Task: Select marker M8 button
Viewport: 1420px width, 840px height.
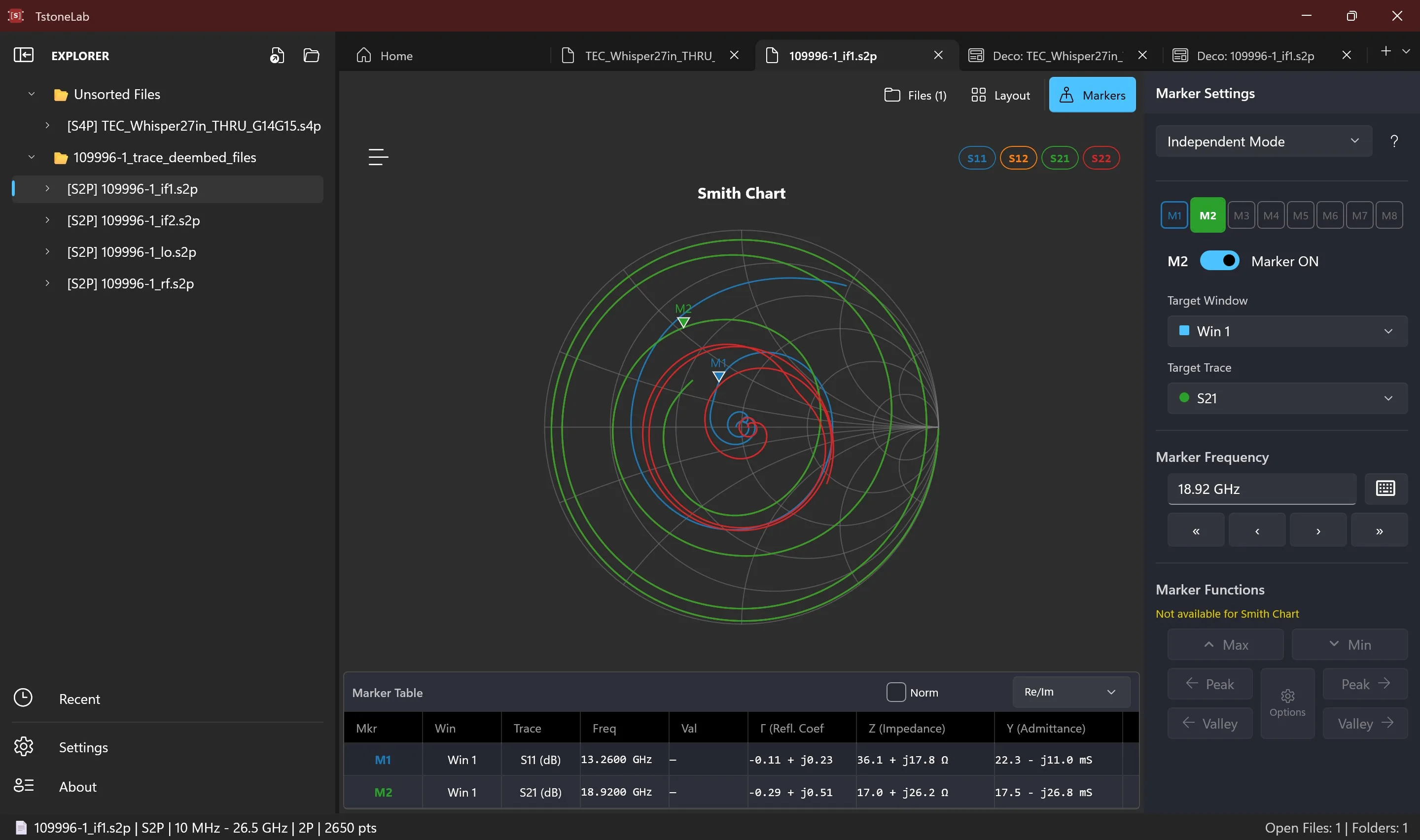Action: click(1389, 215)
